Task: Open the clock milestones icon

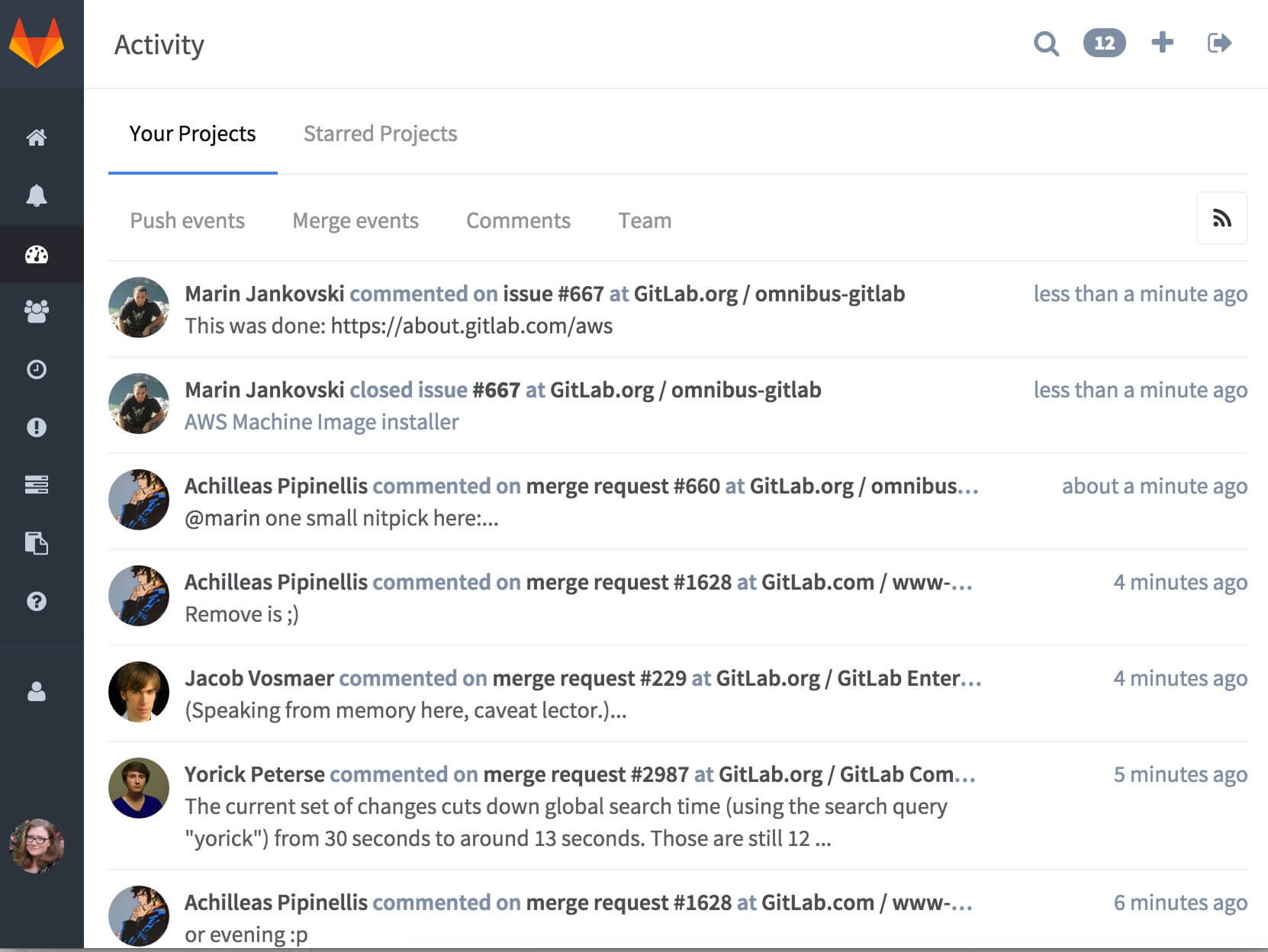Action: click(37, 369)
